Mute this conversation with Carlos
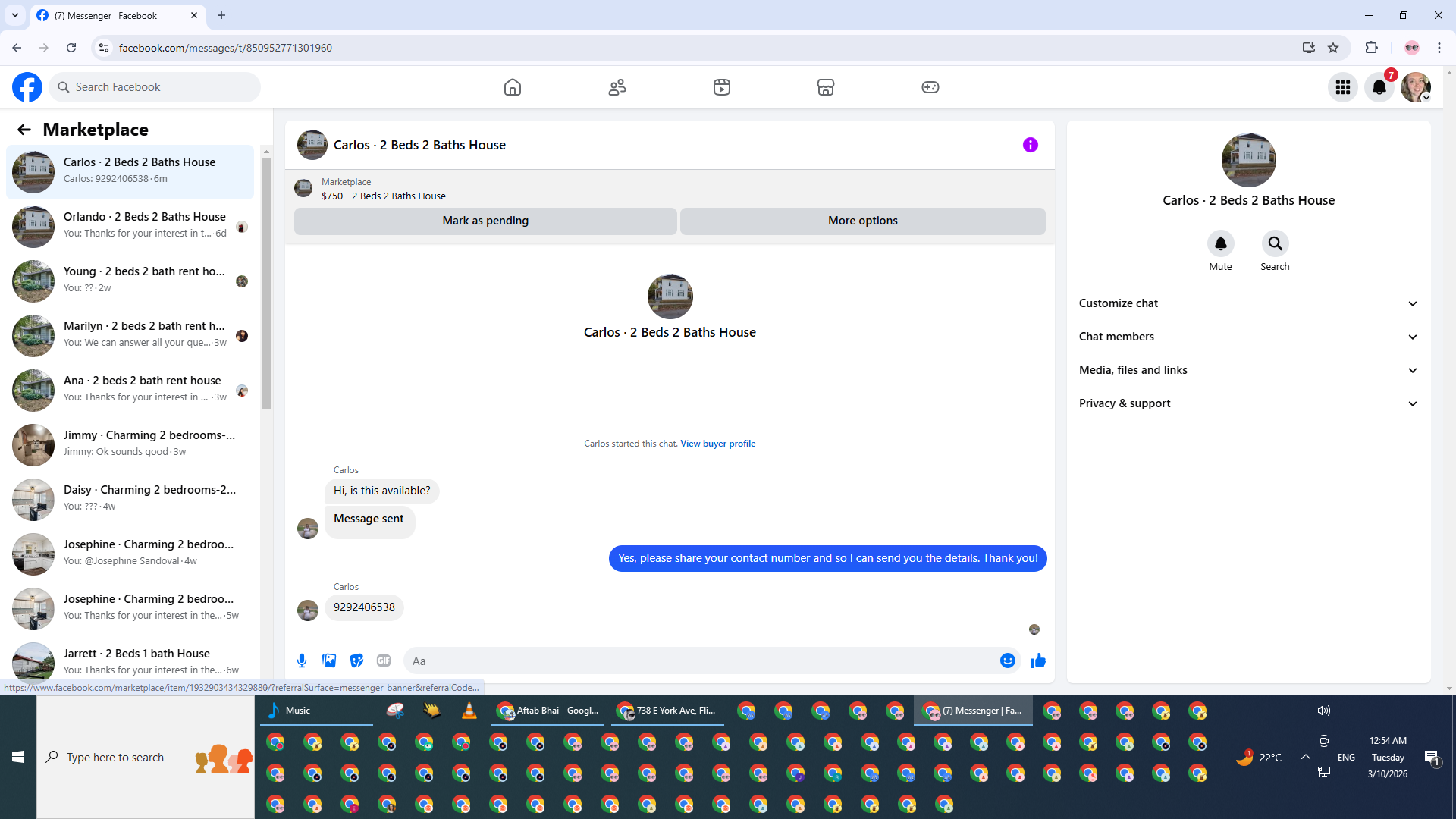1456x819 pixels. click(x=1220, y=243)
